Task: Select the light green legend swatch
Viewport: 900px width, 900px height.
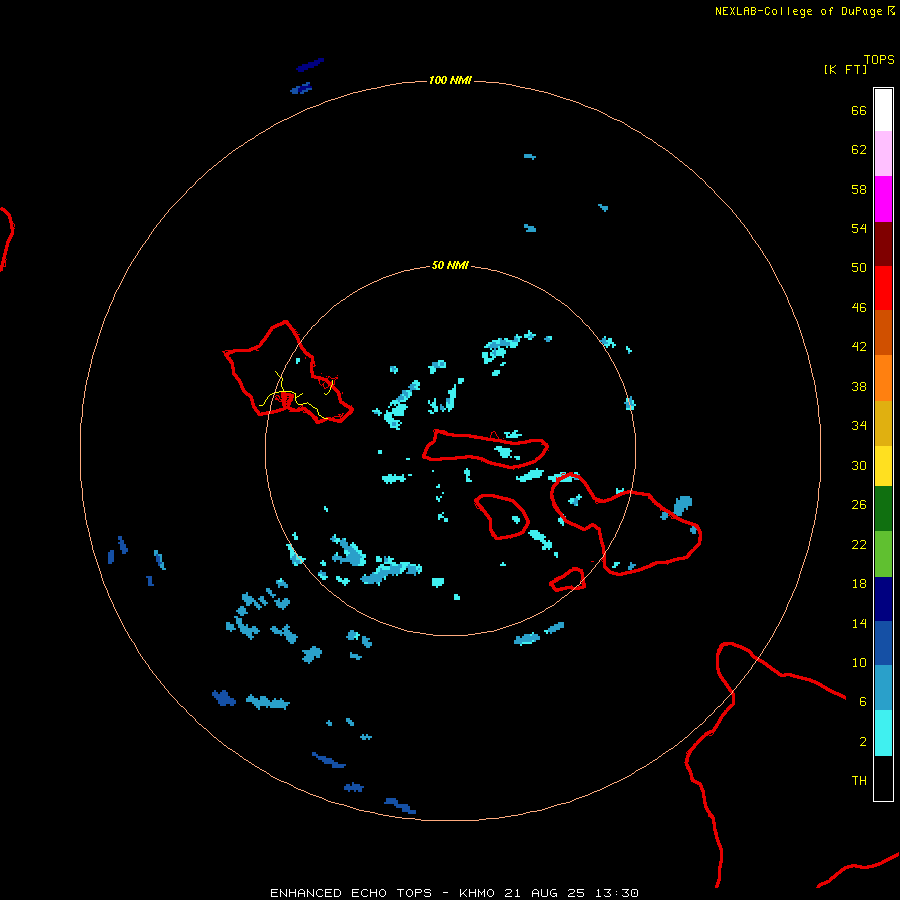Action: tap(883, 553)
